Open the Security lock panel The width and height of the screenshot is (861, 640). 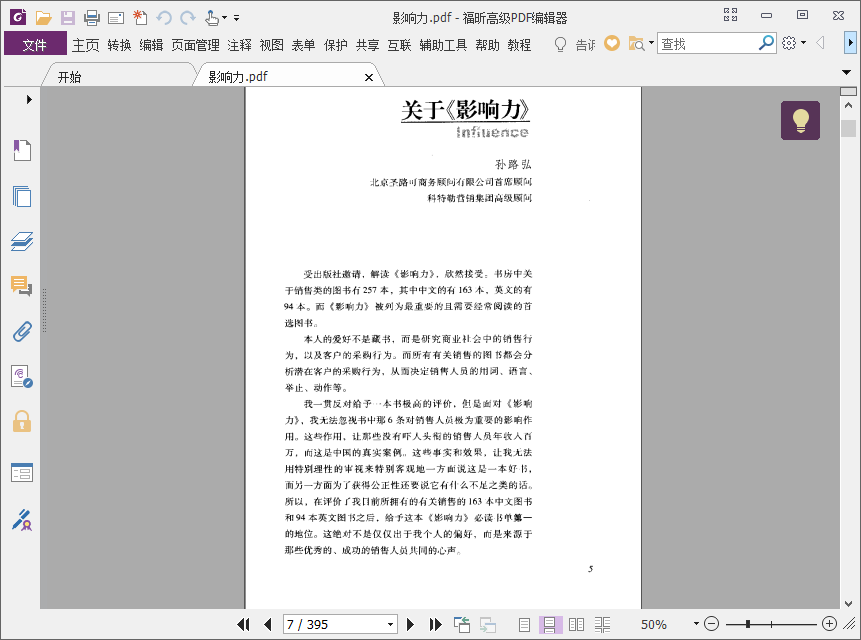tap(22, 422)
